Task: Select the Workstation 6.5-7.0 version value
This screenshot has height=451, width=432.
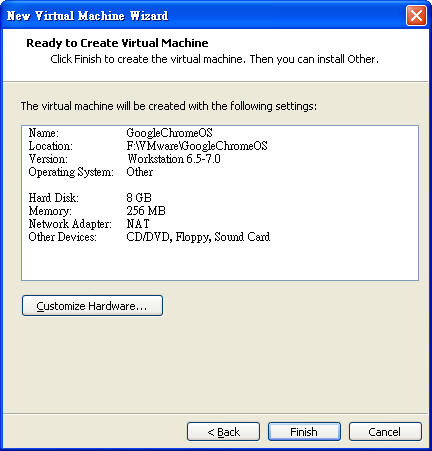Action: point(174,159)
